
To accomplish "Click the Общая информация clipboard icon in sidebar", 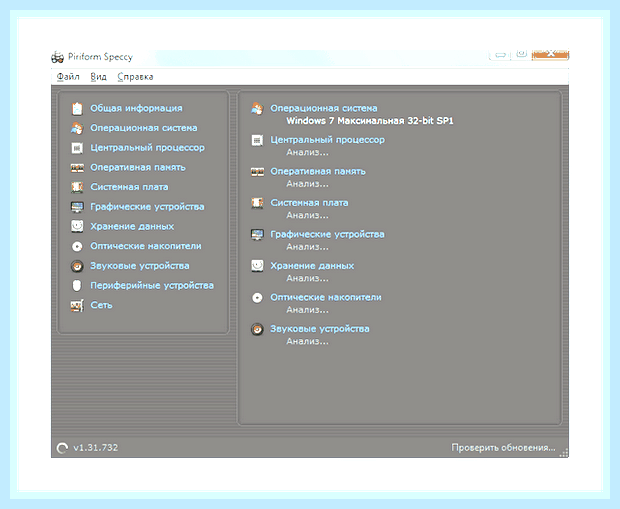I will point(77,108).
